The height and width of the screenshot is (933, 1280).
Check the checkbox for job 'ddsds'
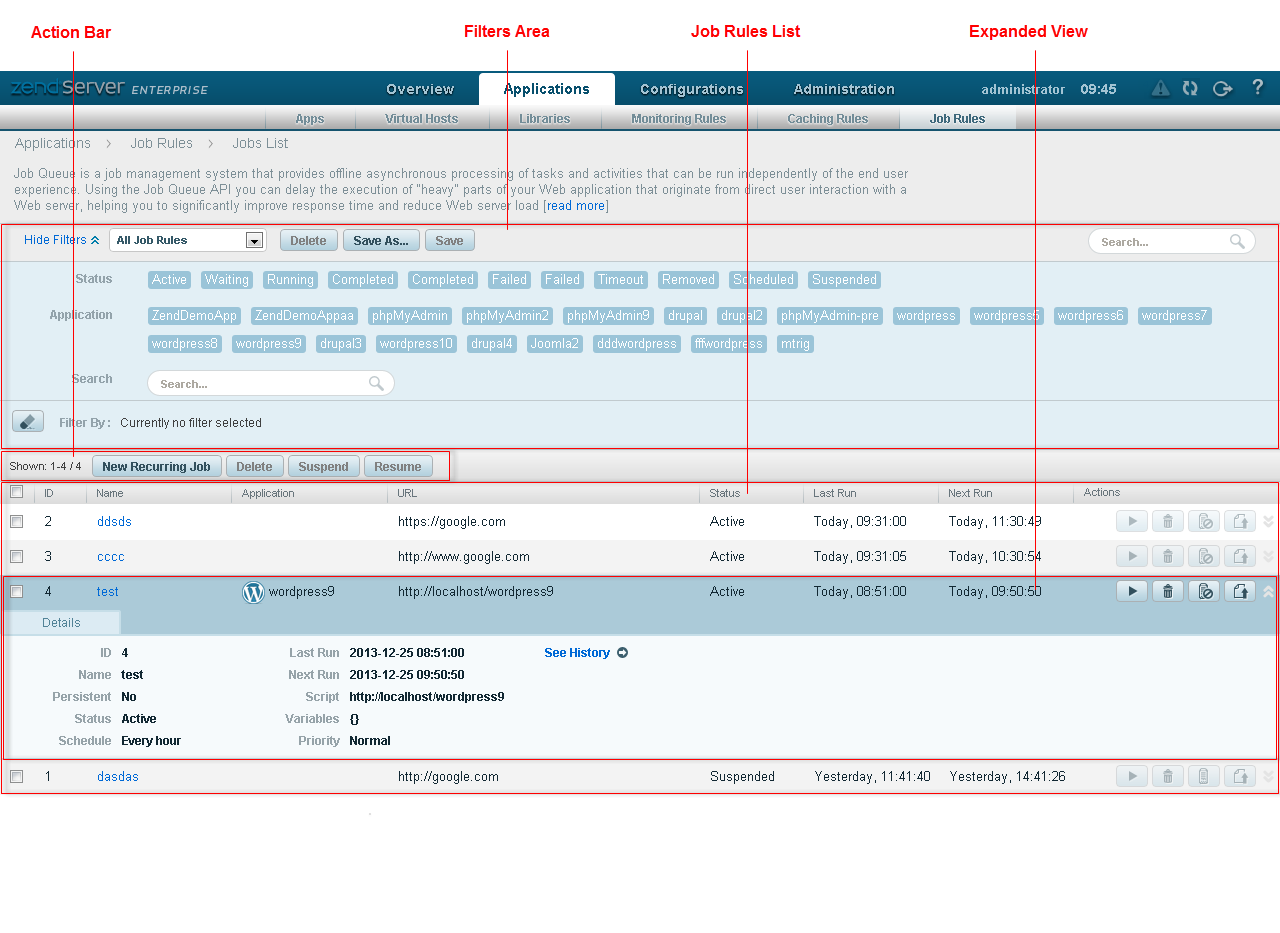click(17, 522)
